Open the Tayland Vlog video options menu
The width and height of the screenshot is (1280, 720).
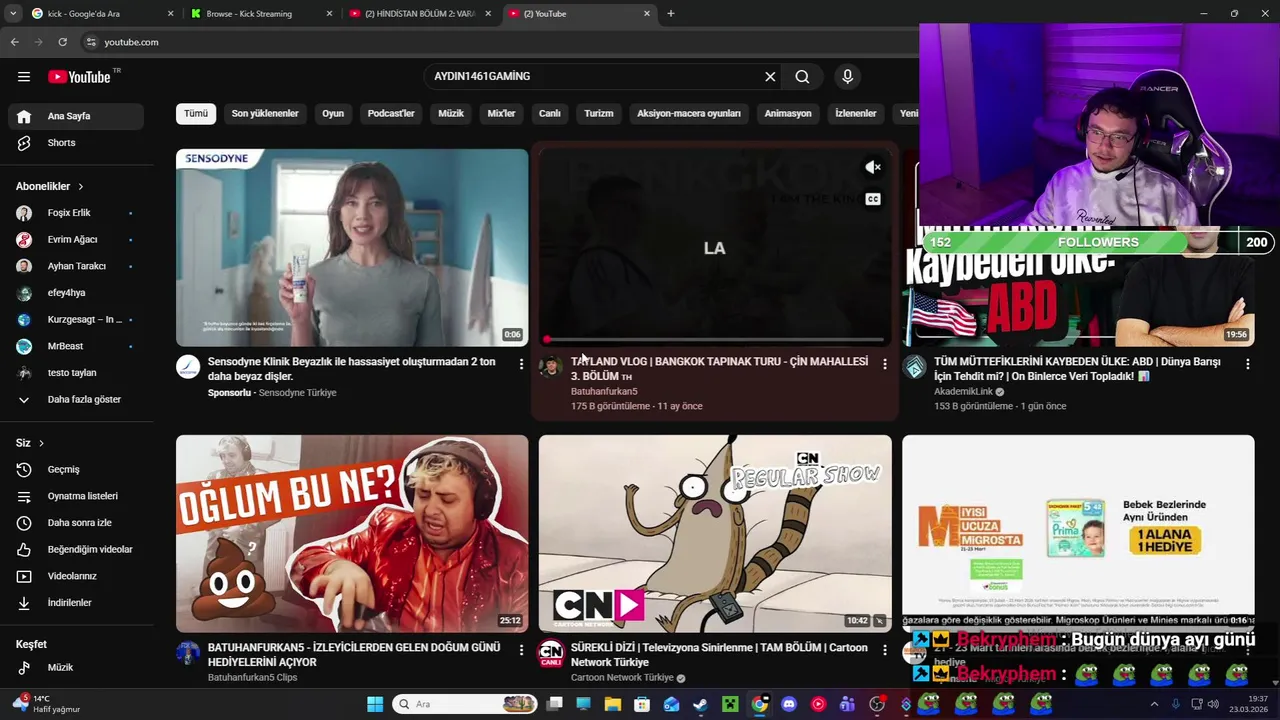pos(884,364)
